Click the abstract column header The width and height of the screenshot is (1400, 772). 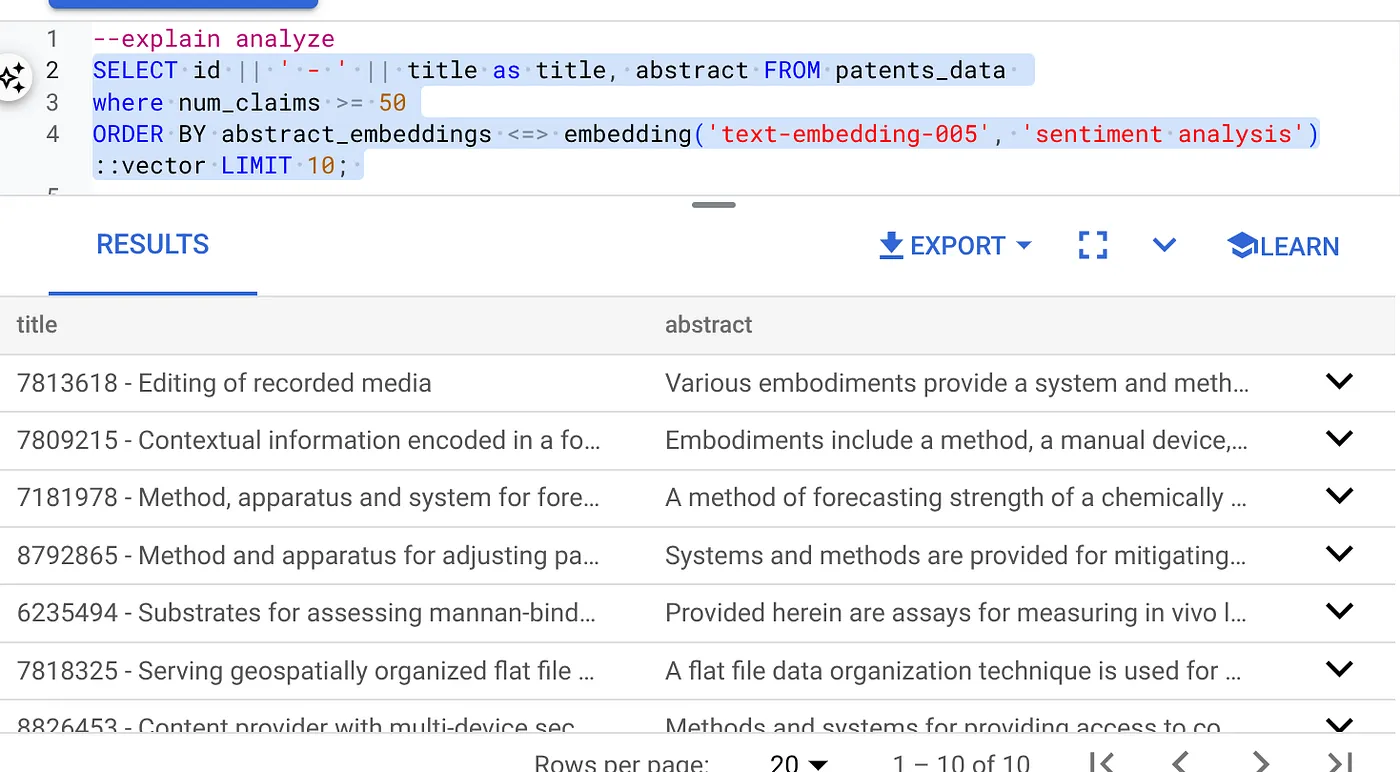pyautogui.click(x=708, y=325)
